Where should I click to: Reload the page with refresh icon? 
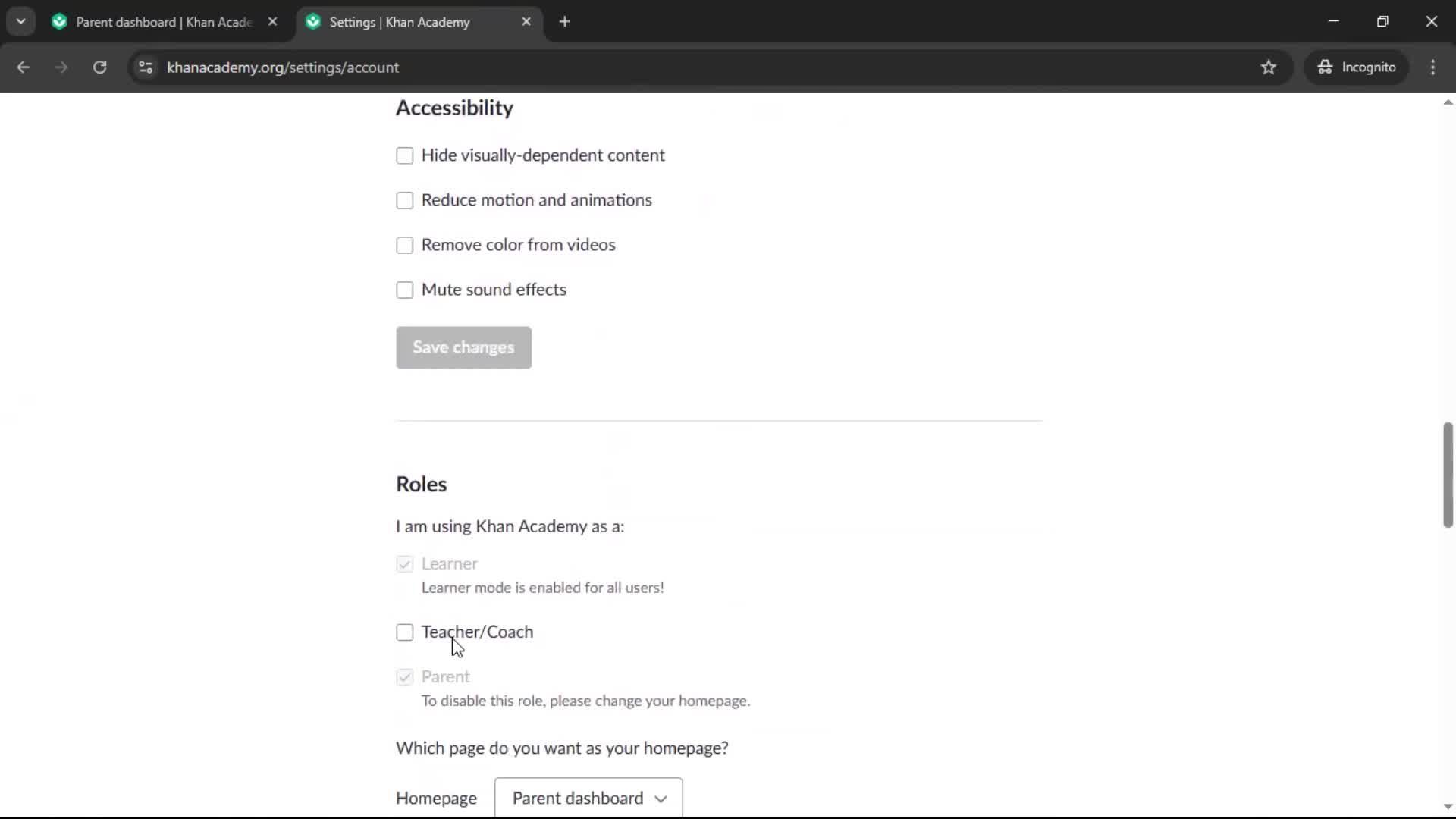tap(99, 67)
